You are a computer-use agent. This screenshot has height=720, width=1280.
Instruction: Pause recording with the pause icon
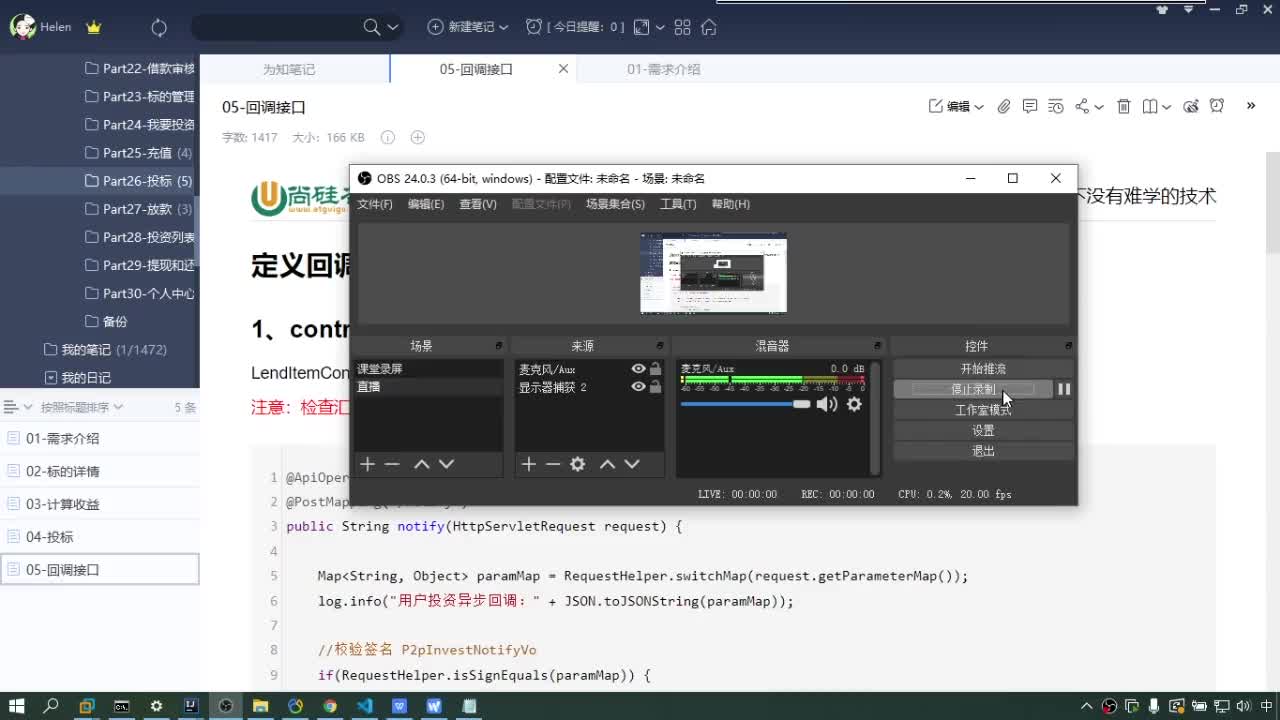[1064, 389]
